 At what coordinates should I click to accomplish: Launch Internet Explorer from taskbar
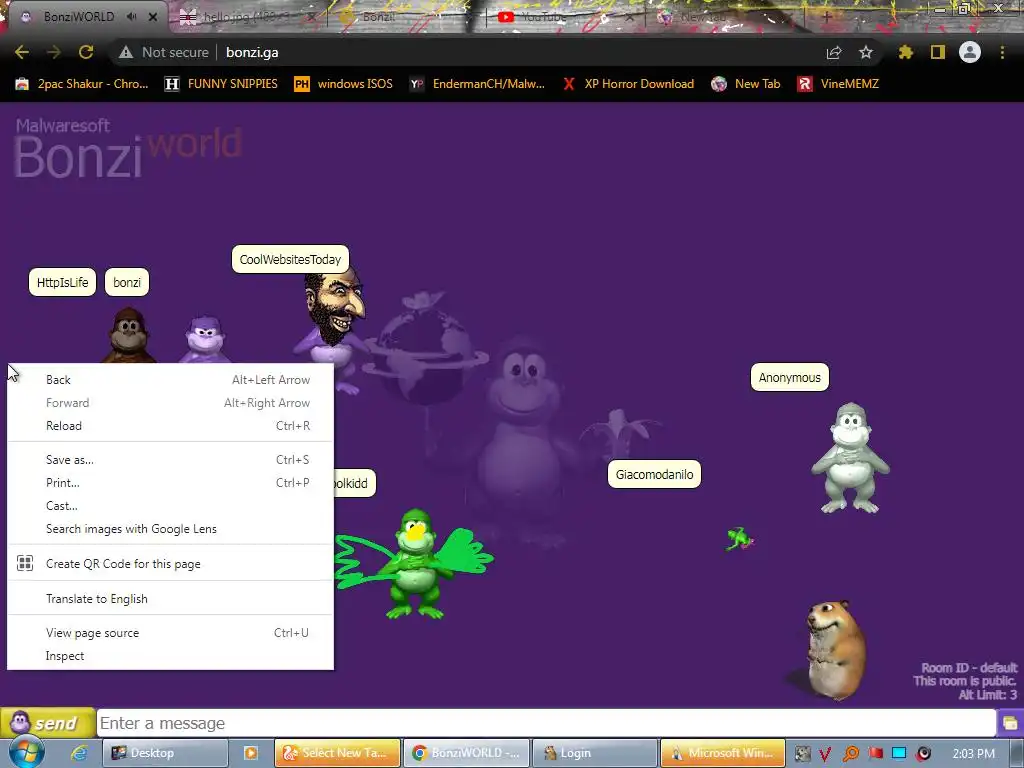click(x=80, y=753)
